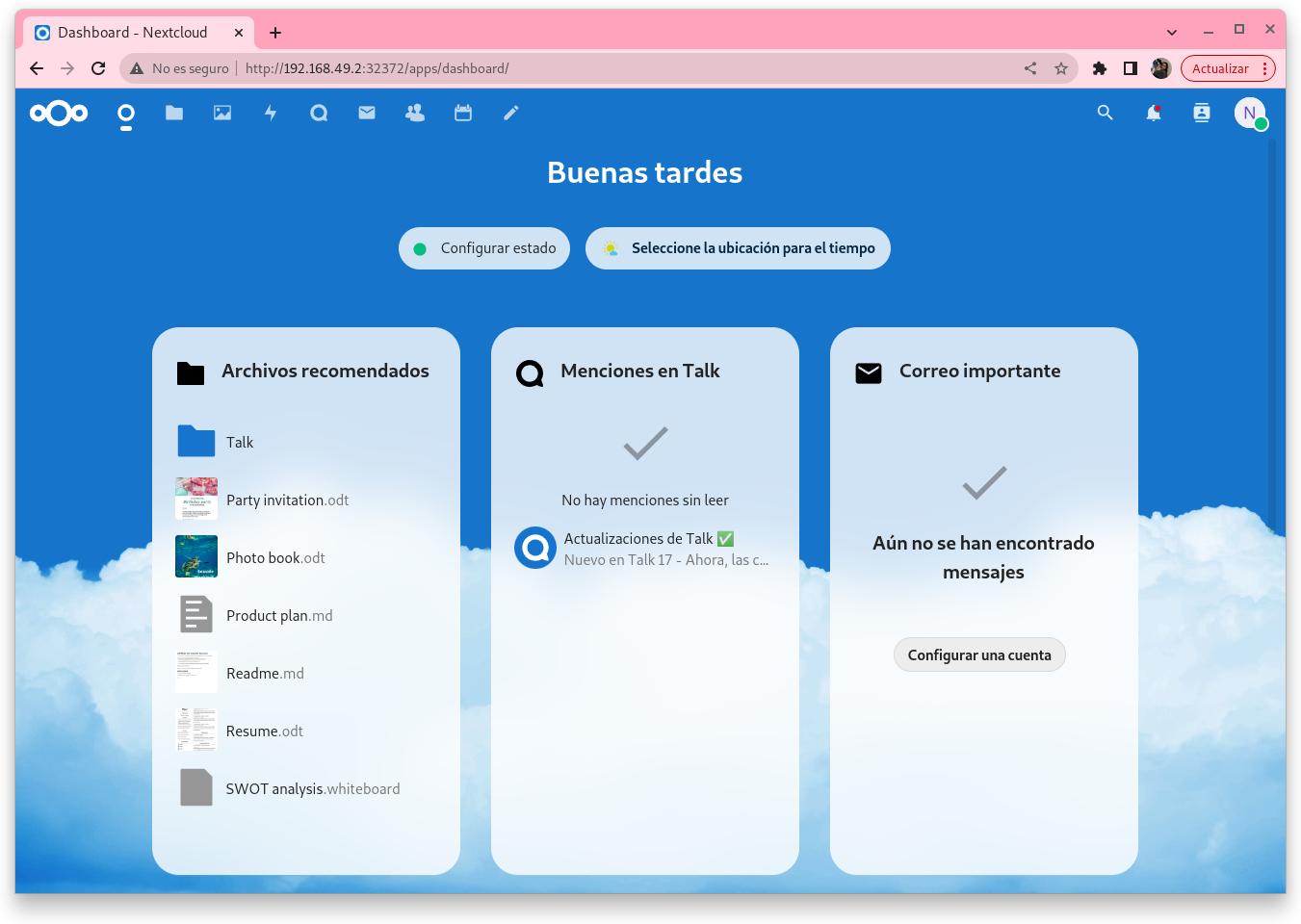This screenshot has width=1301, height=924.
Task: Click the search magnifier icon
Action: [1106, 114]
